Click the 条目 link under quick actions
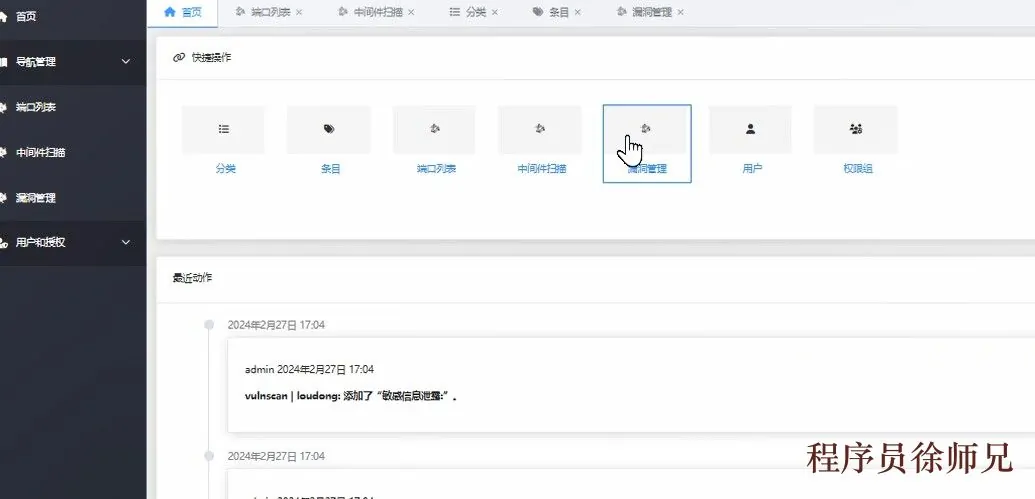The height and width of the screenshot is (499, 1035). (331, 169)
